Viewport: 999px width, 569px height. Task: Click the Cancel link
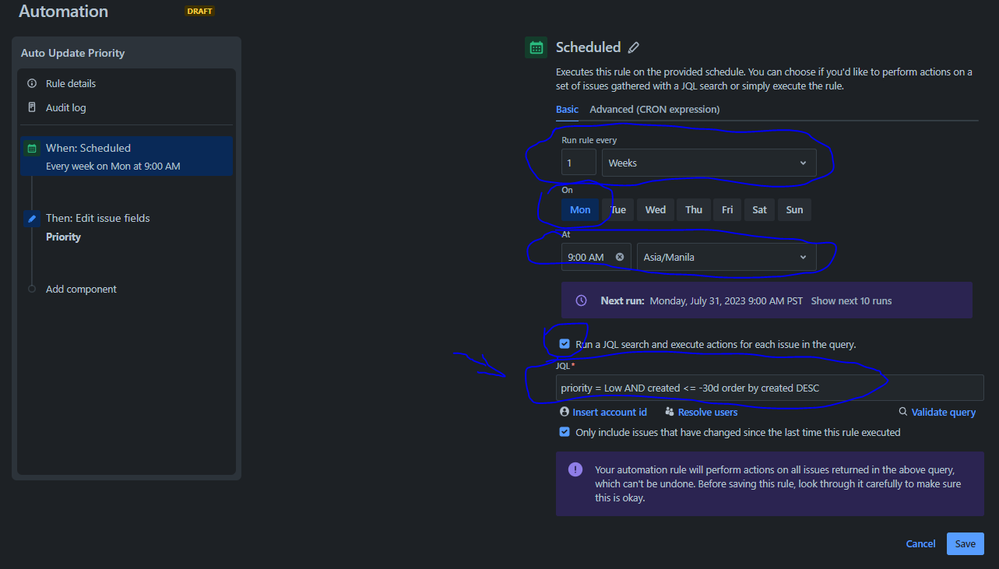(920, 544)
